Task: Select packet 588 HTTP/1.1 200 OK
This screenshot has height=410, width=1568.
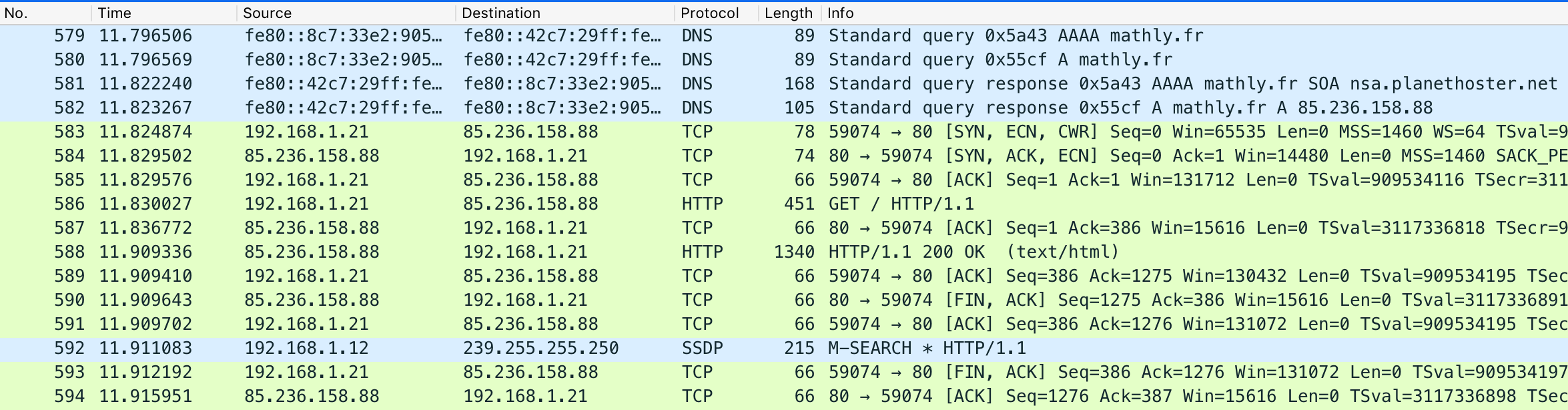Action: 784,252
